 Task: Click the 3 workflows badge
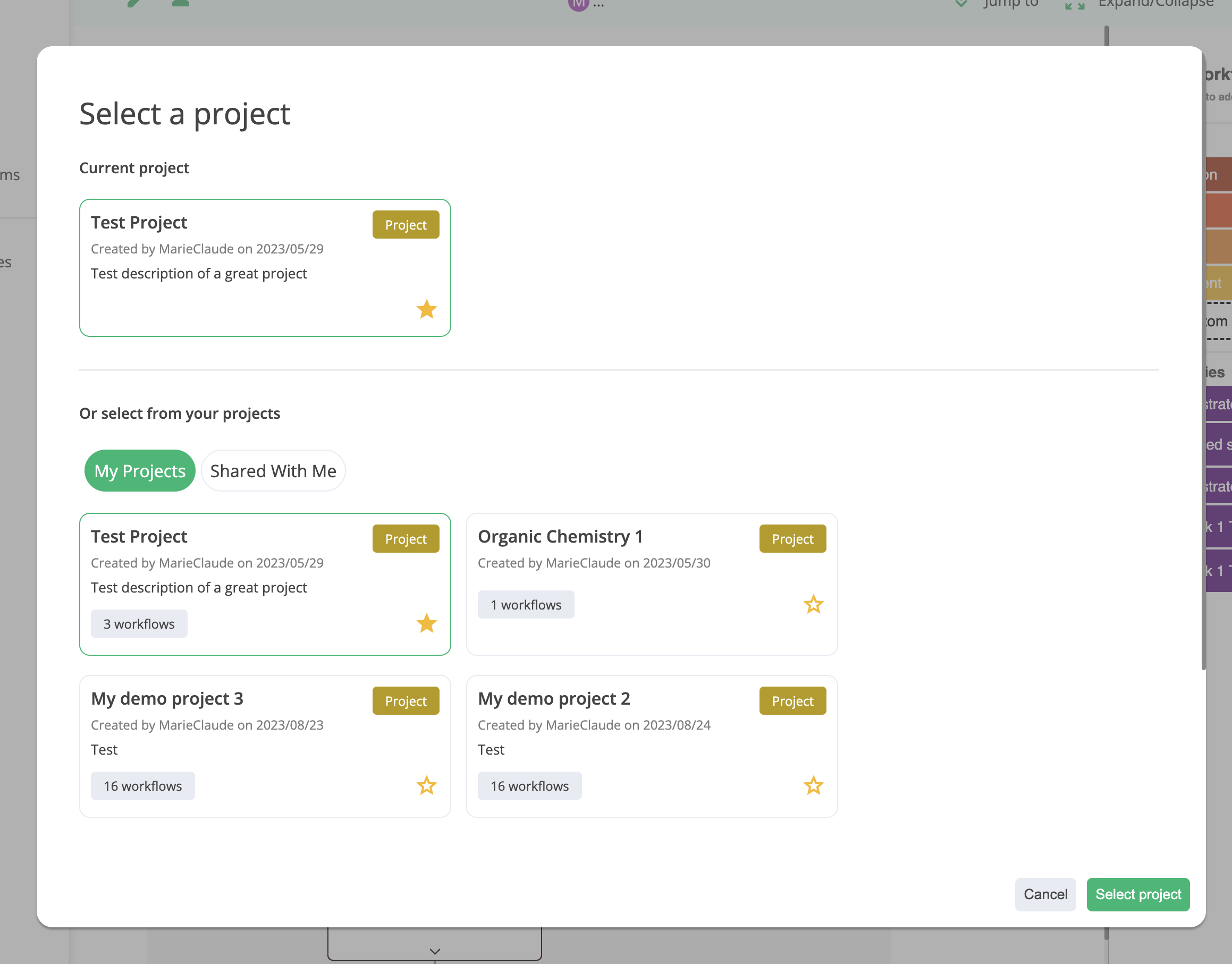tap(139, 624)
